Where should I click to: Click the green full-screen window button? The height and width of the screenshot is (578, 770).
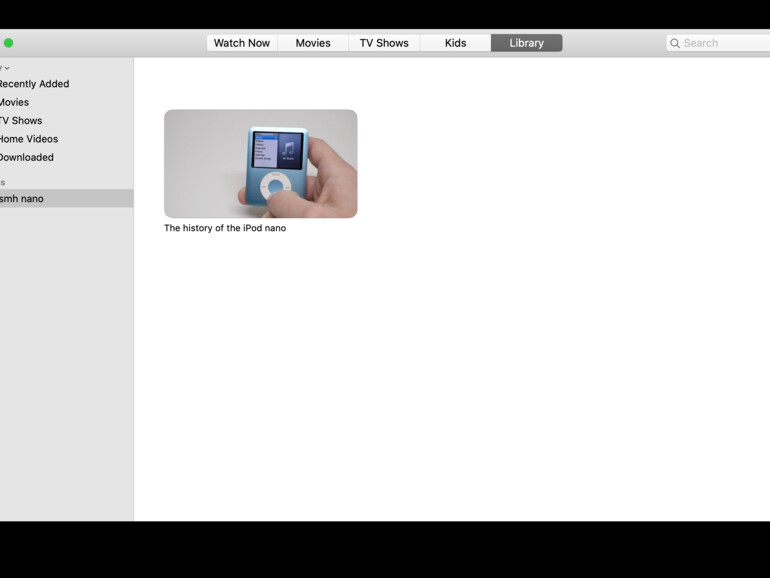point(8,43)
